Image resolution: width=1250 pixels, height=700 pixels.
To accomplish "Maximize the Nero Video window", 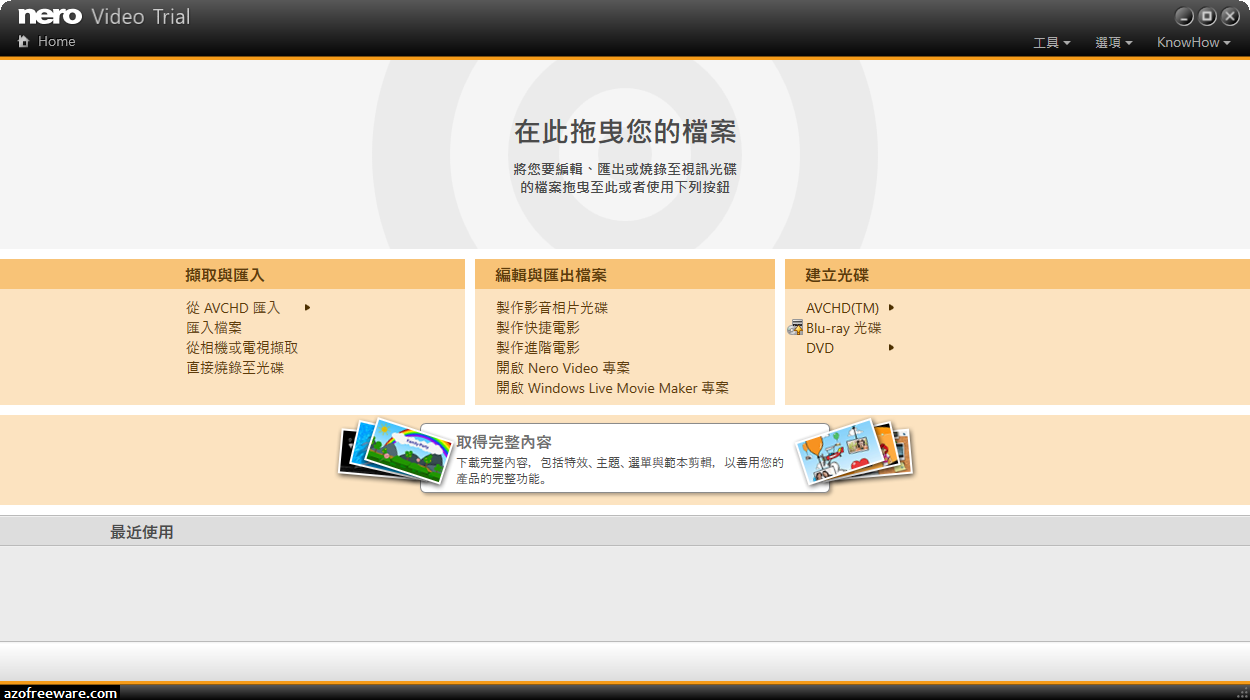I will pos(1207,16).
